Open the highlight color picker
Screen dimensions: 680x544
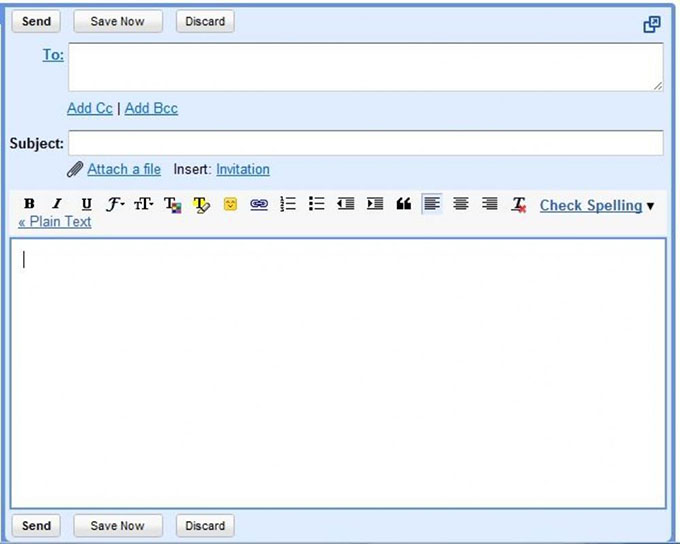202,204
